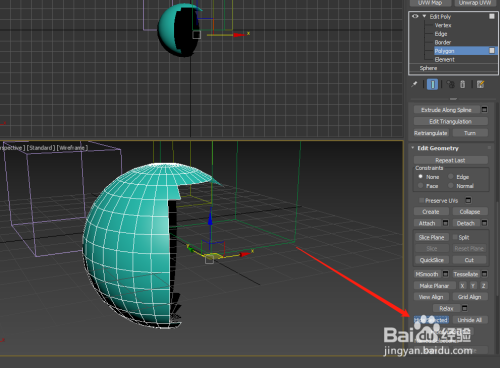Click the Turn button
Screen dimensions: 500x368
click(470, 133)
